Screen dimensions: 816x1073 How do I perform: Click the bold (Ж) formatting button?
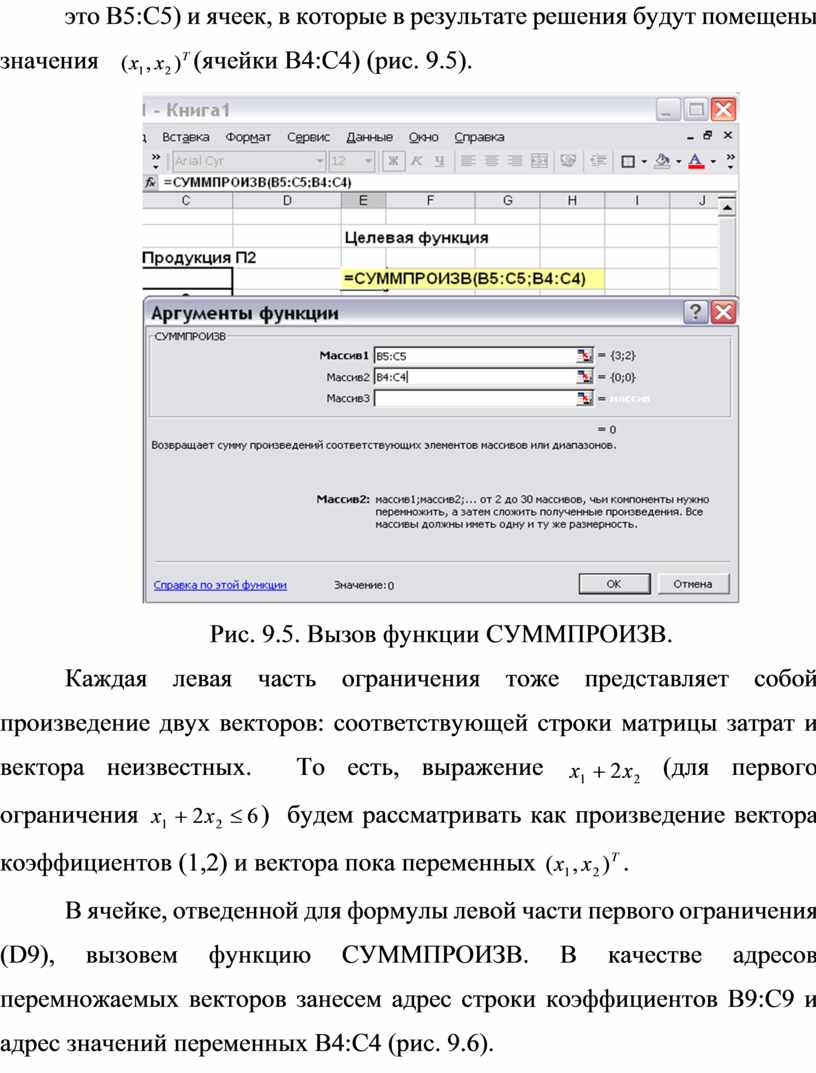pyautogui.click(x=393, y=161)
